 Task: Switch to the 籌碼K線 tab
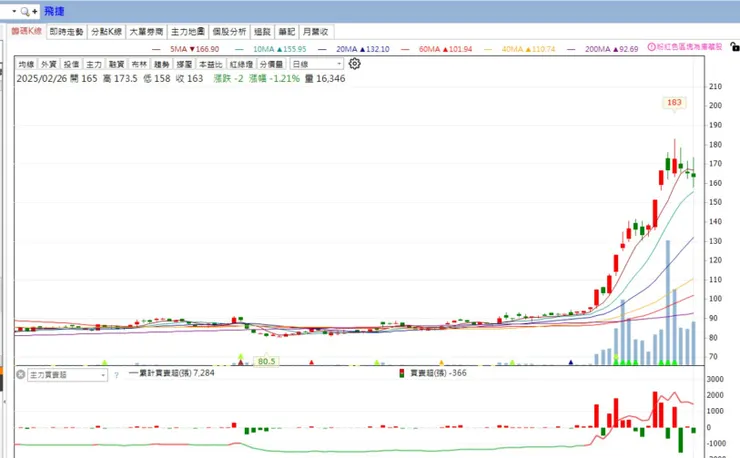click(27, 31)
